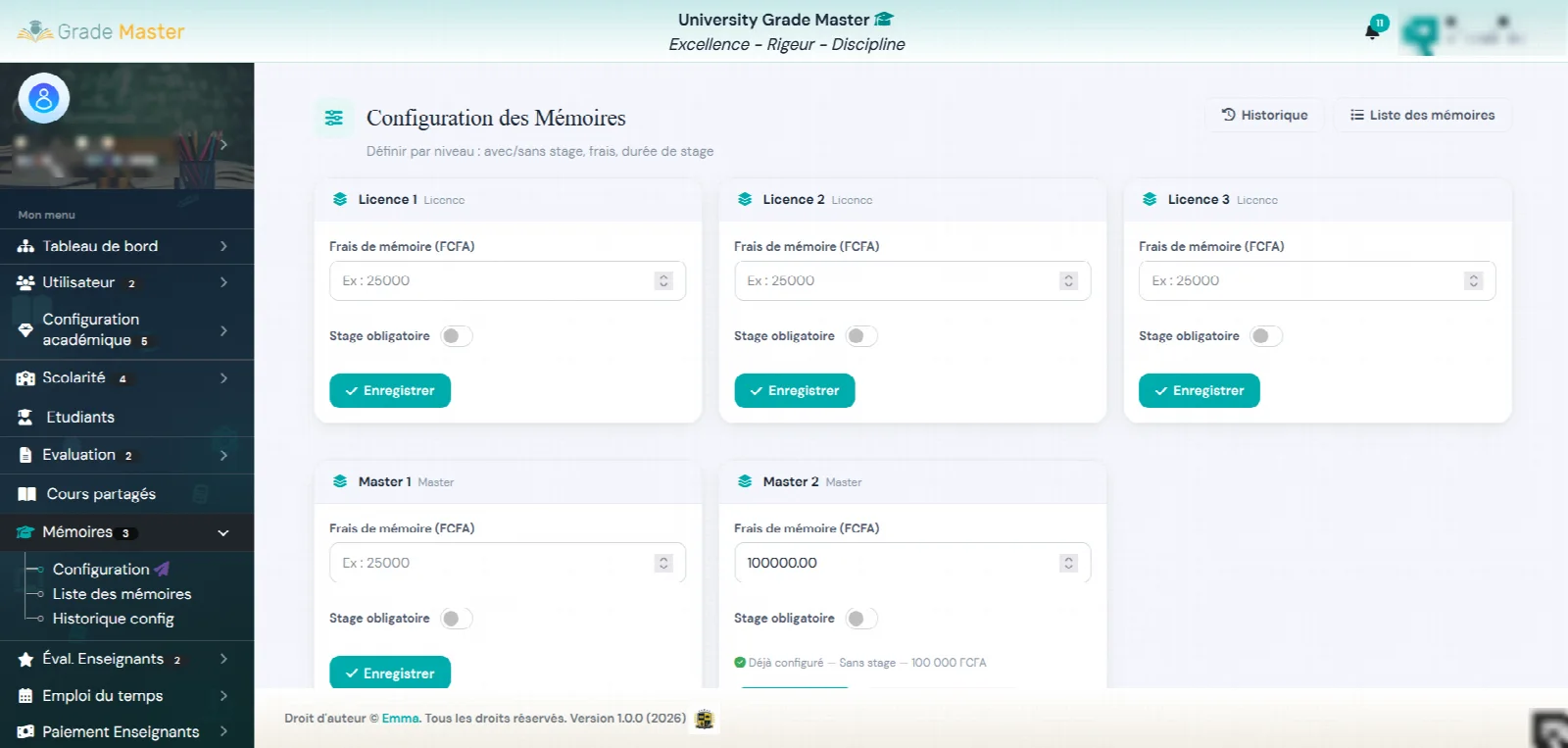The height and width of the screenshot is (748, 1568).
Task: Click Master 2 Frais de mémoire field
Action: pos(912,563)
